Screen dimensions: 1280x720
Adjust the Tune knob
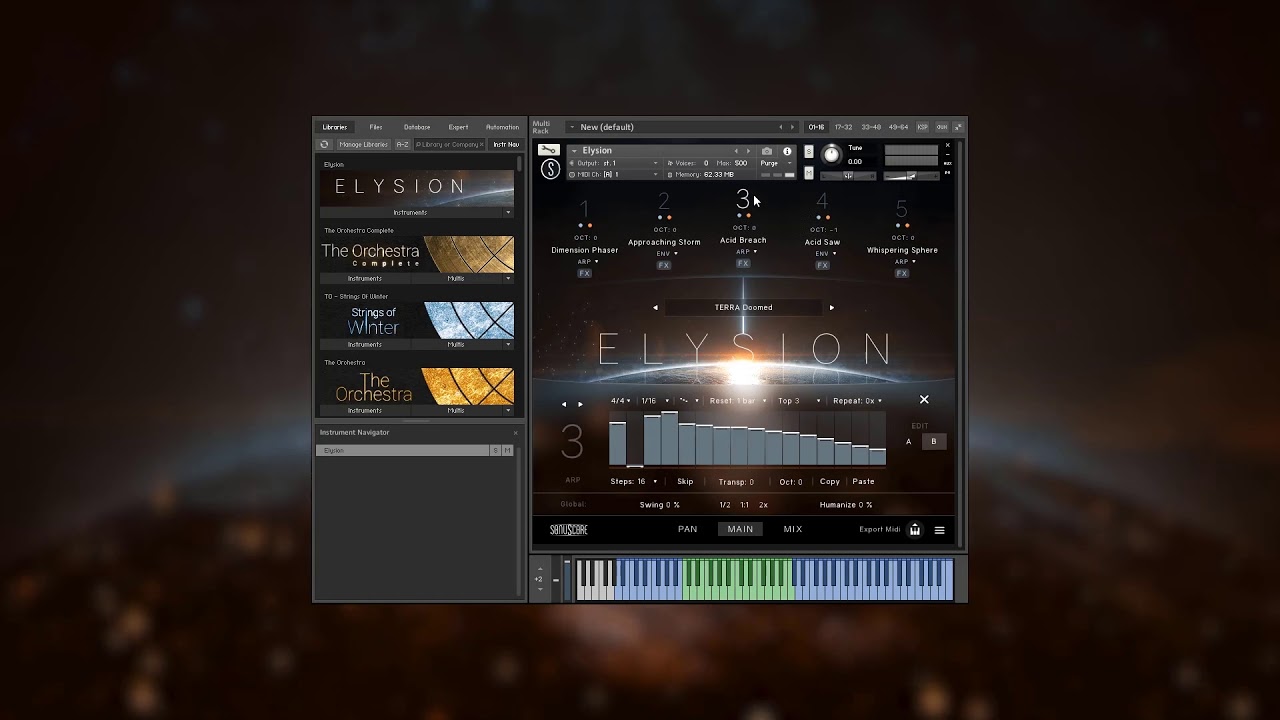[x=831, y=154]
